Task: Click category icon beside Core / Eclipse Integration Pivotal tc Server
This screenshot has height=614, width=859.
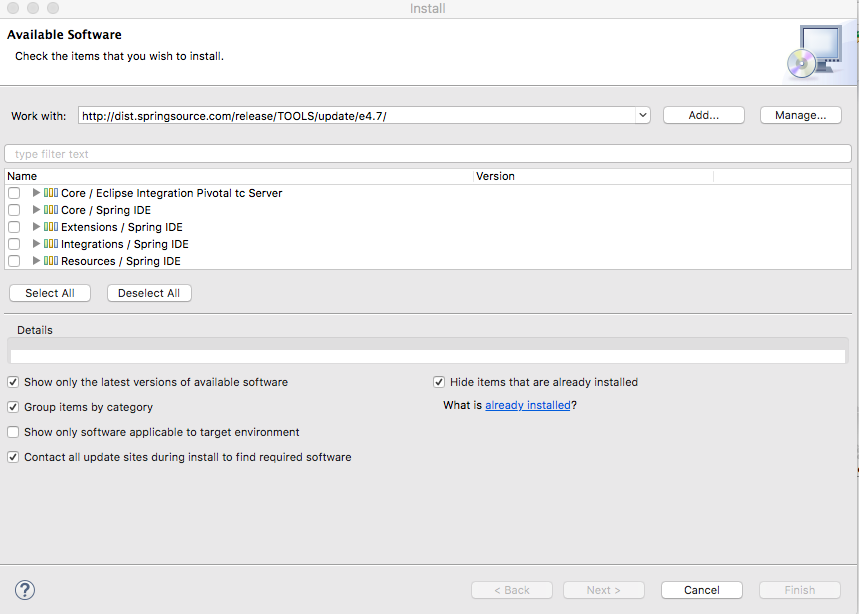Action: pyautogui.click(x=51, y=193)
